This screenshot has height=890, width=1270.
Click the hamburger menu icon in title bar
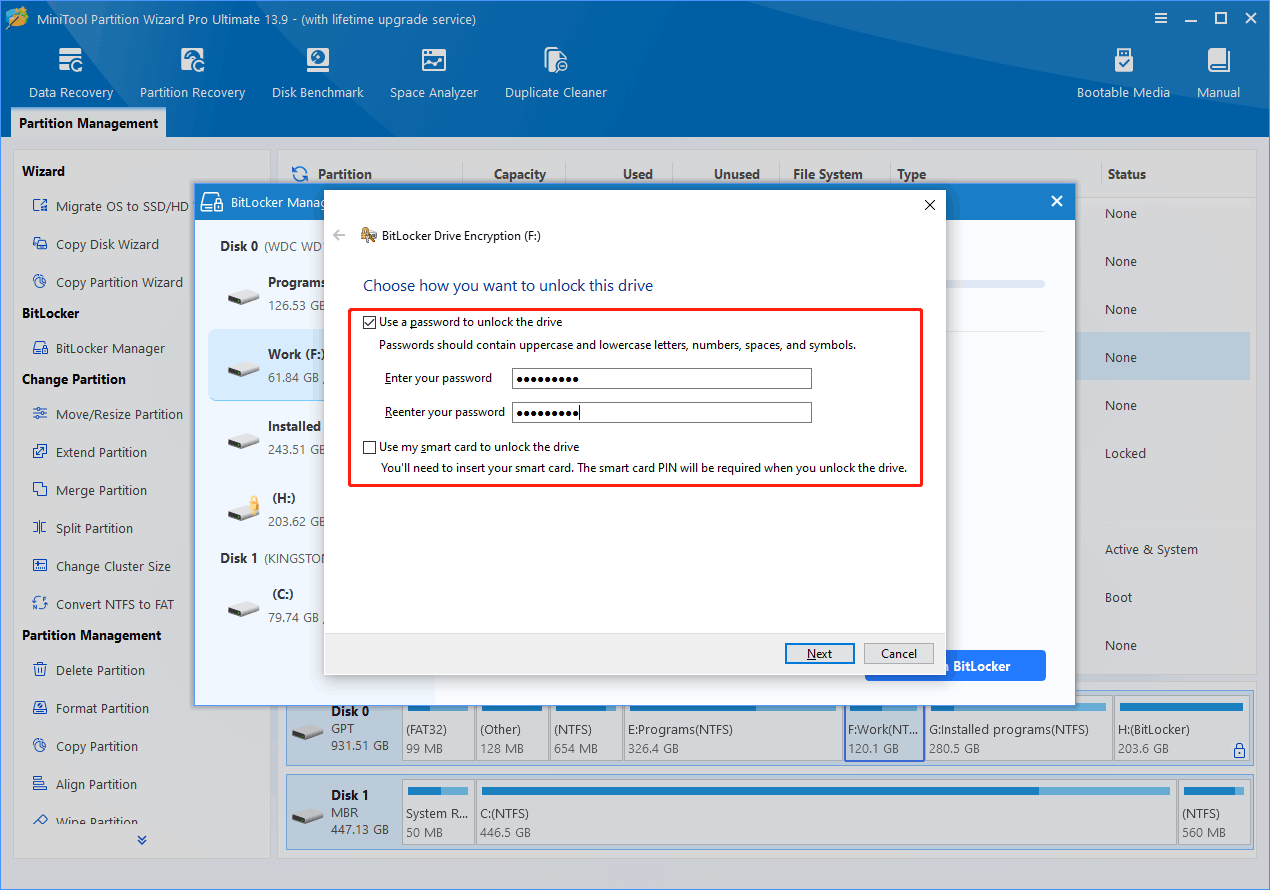pyautogui.click(x=1160, y=18)
